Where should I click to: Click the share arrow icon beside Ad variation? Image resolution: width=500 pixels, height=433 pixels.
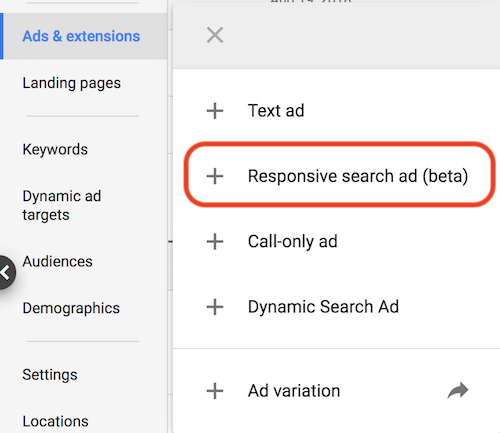point(458,390)
